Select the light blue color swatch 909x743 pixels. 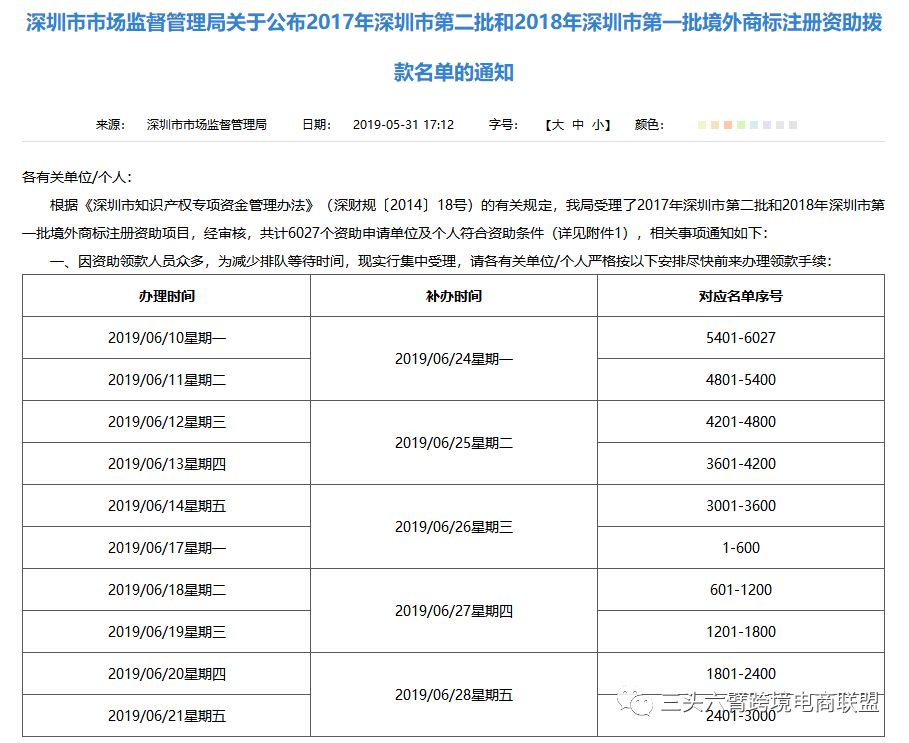[754, 125]
